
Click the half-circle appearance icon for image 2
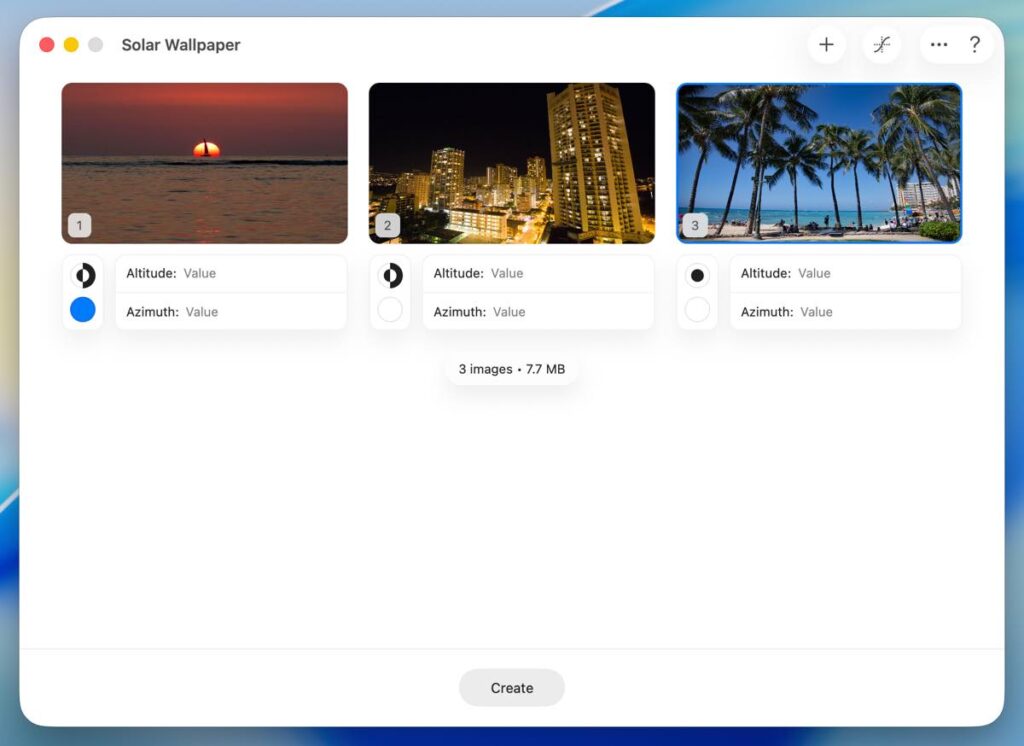tap(390, 275)
